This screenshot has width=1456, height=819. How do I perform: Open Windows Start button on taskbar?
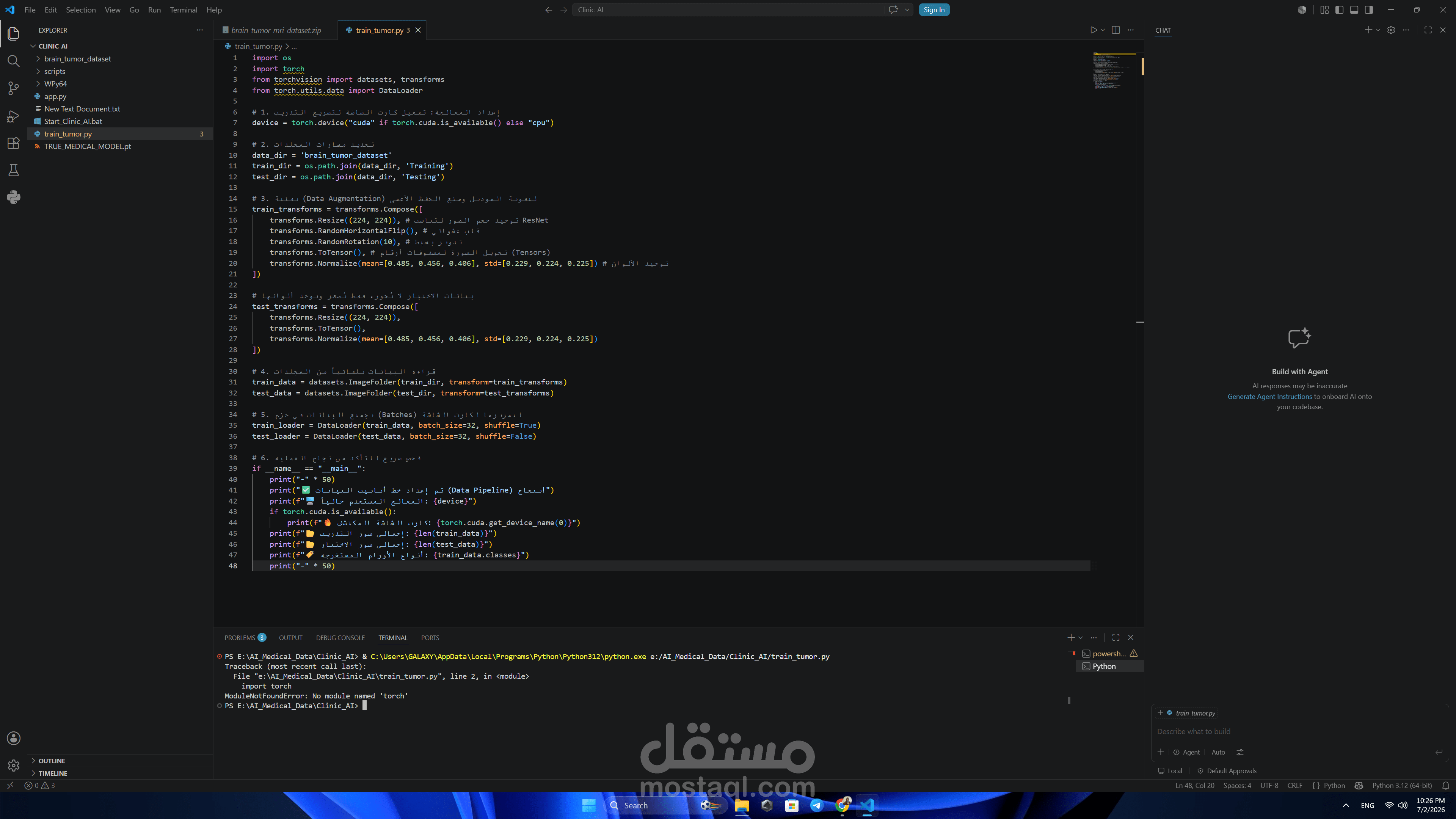click(x=588, y=805)
